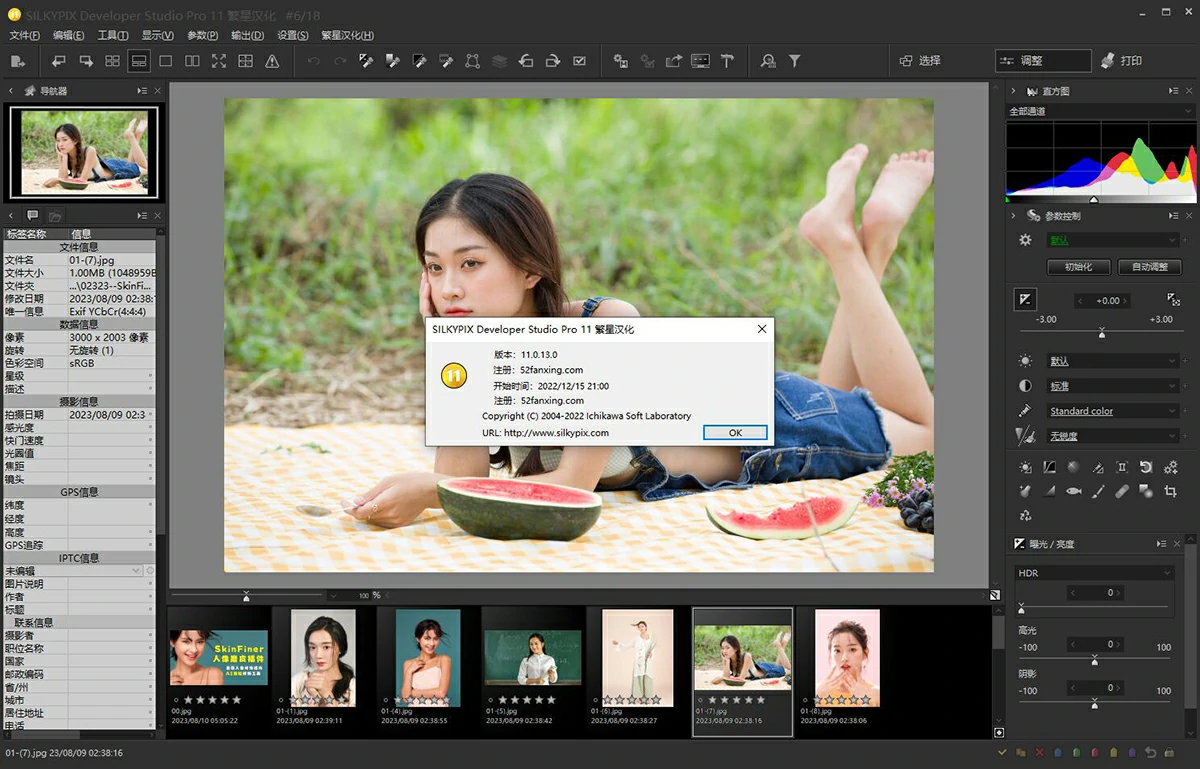Enable side-by-side compare view icon

coord(192,61)
